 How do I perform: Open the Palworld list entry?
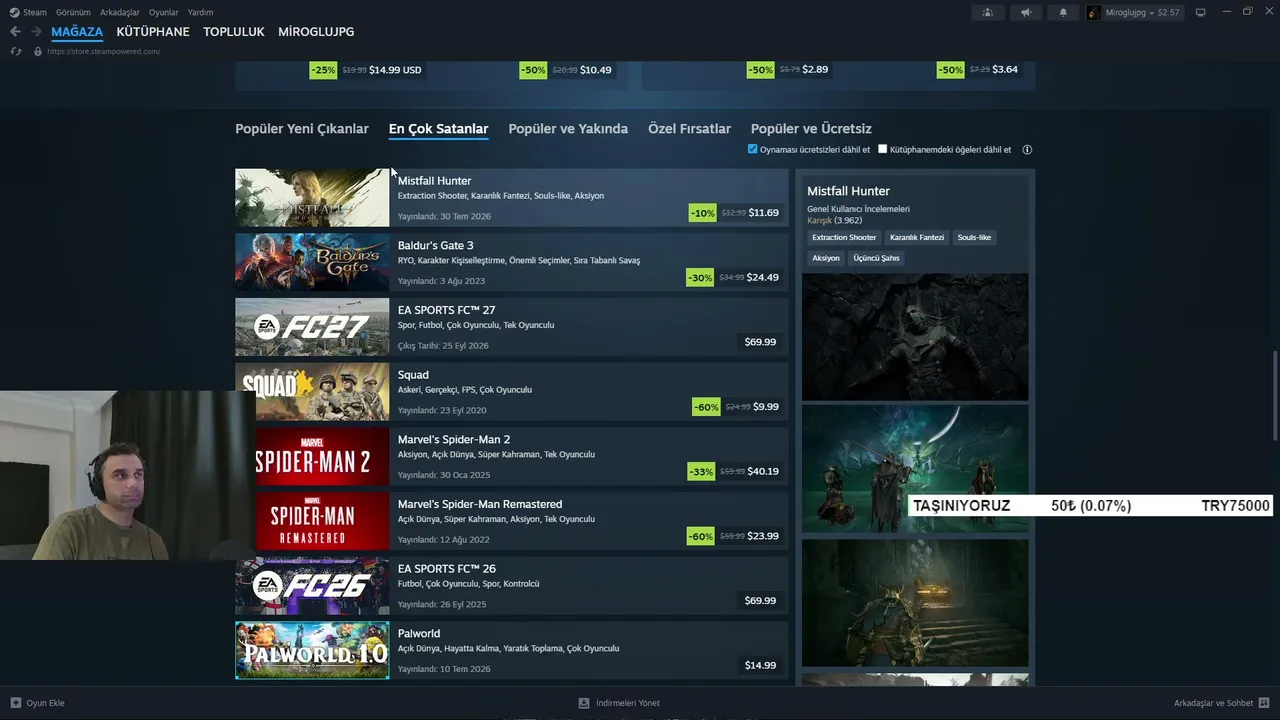tap(512, 650)
